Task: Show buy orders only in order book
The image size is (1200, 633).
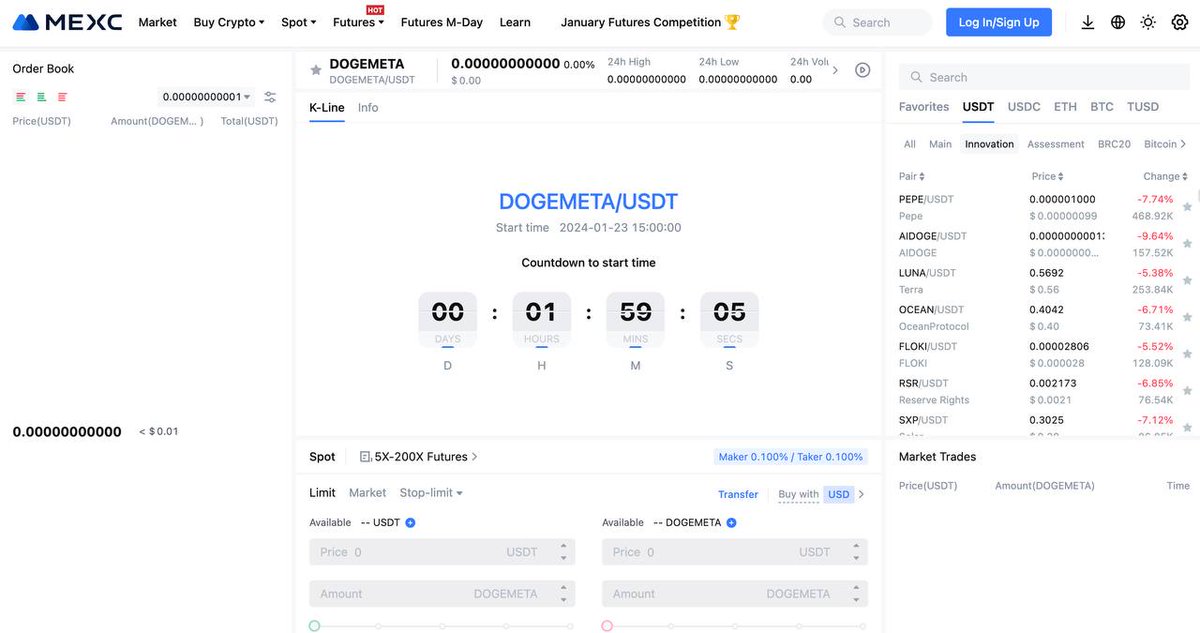Action: [x=42, y=97]
